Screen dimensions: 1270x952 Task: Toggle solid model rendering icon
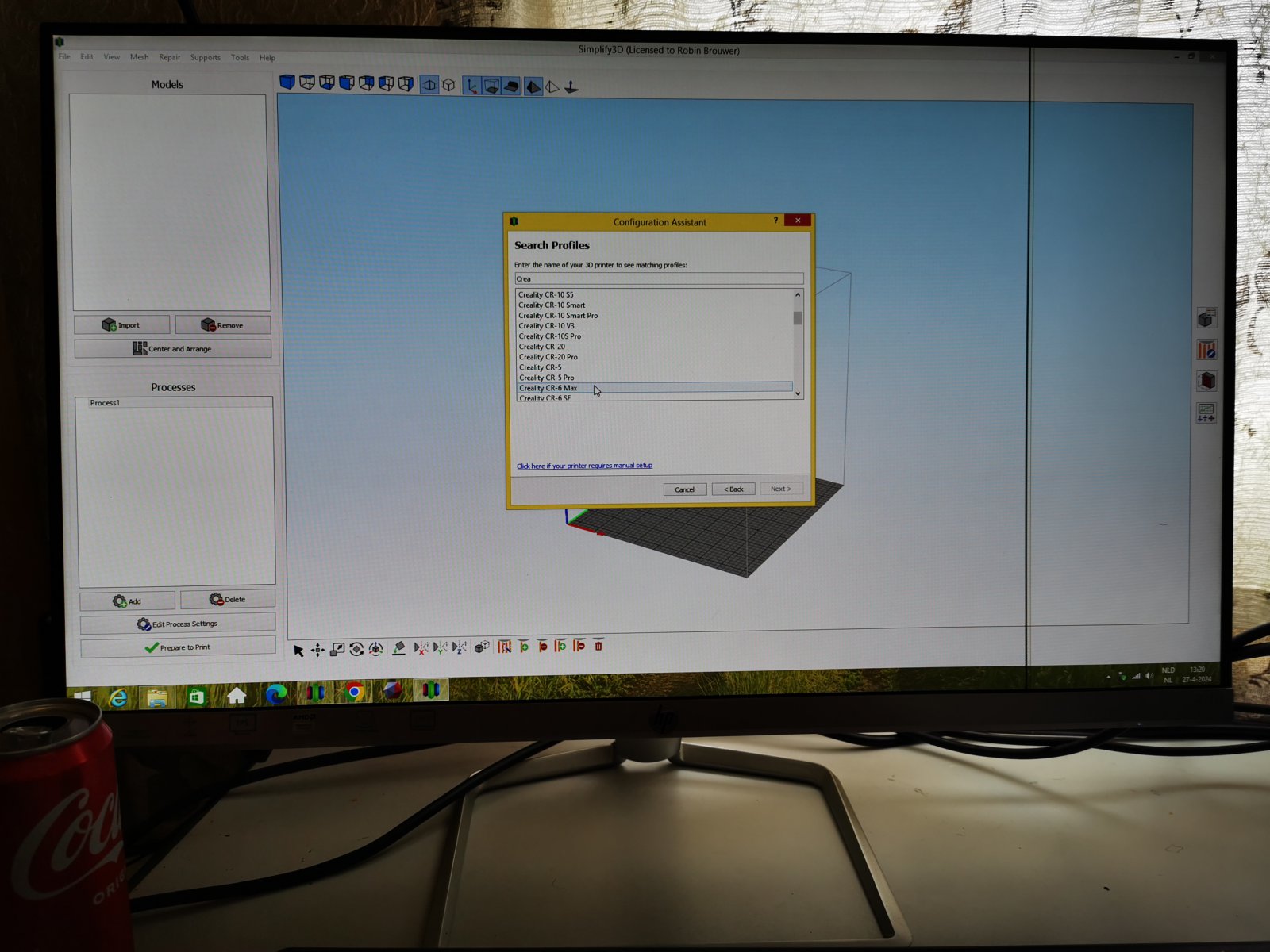pyautogui.click(x=533, y=86)
